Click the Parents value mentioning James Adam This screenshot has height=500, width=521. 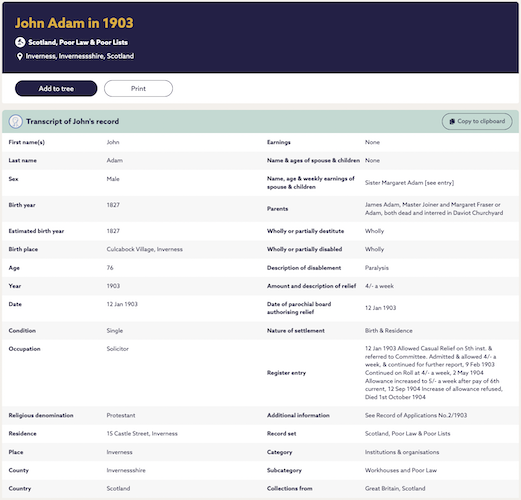pyautogui.click(x=434, y=209)
